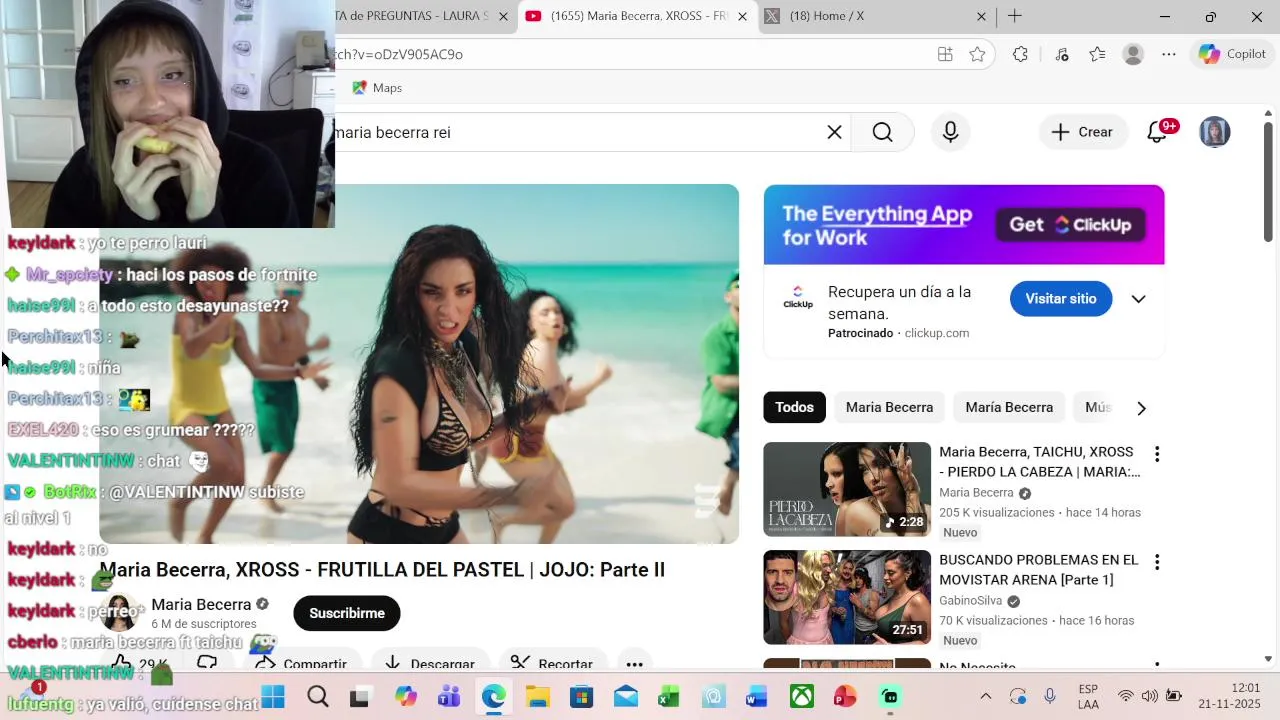Open Microsoft Teams on taskbar
This screenshot has height=720, width=1280.
pos(449,696)
